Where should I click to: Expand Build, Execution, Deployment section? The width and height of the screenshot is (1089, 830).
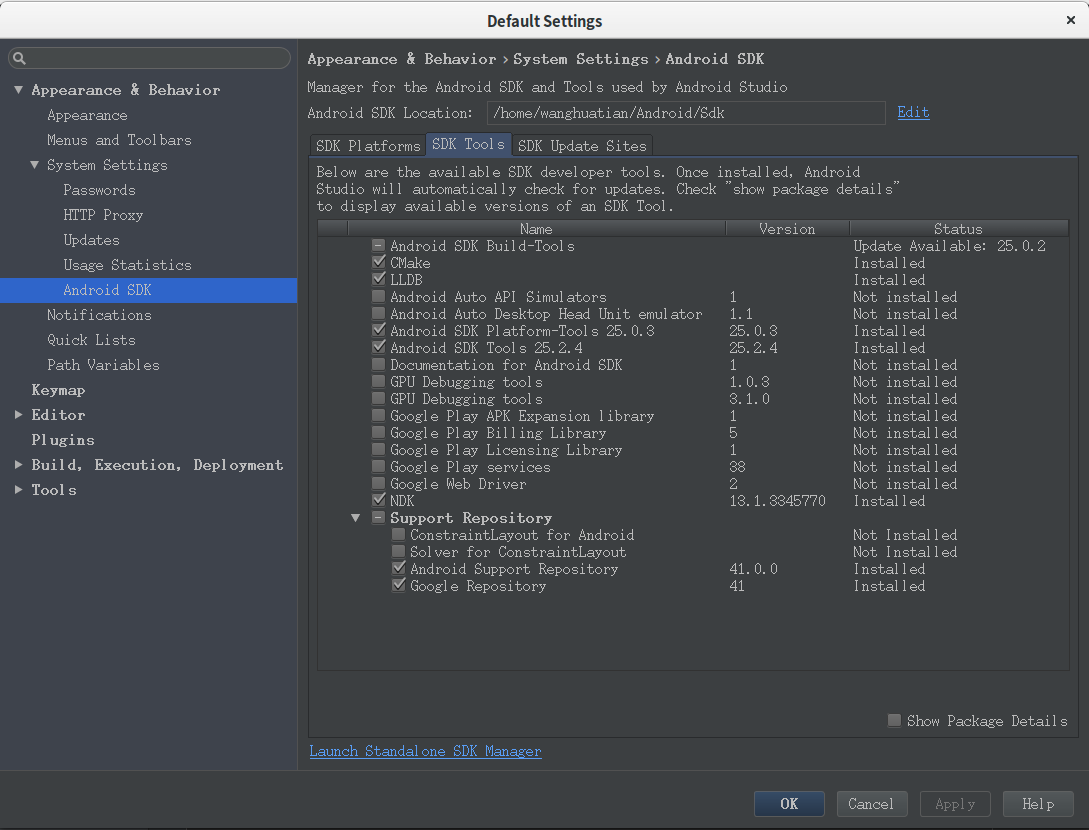click(17, 464)
